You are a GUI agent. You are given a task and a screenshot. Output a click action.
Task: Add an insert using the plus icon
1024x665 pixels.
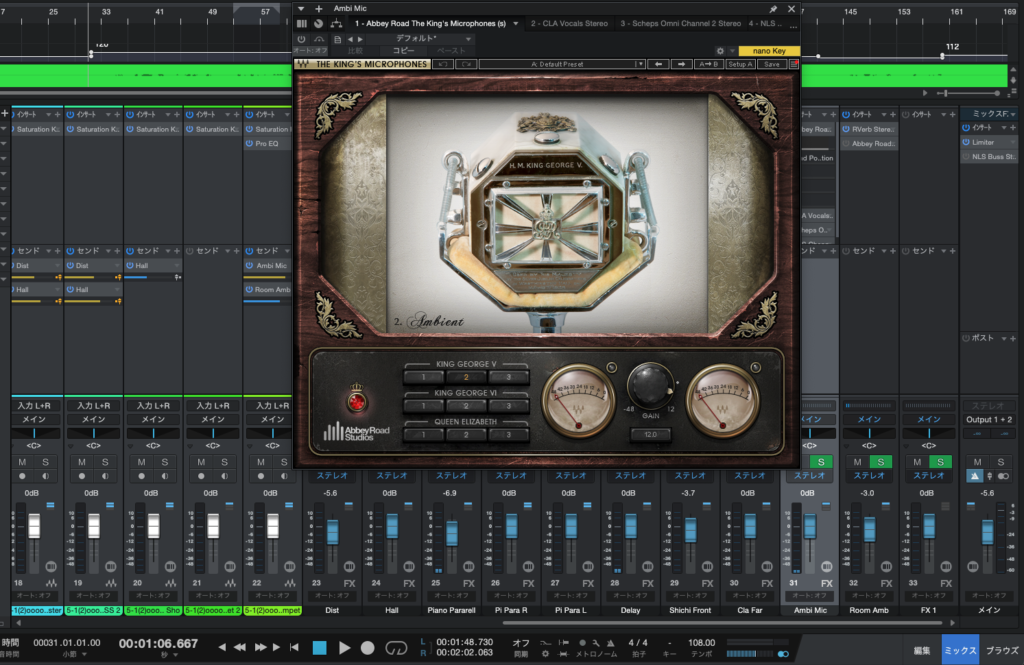click(x=319, y=8)
